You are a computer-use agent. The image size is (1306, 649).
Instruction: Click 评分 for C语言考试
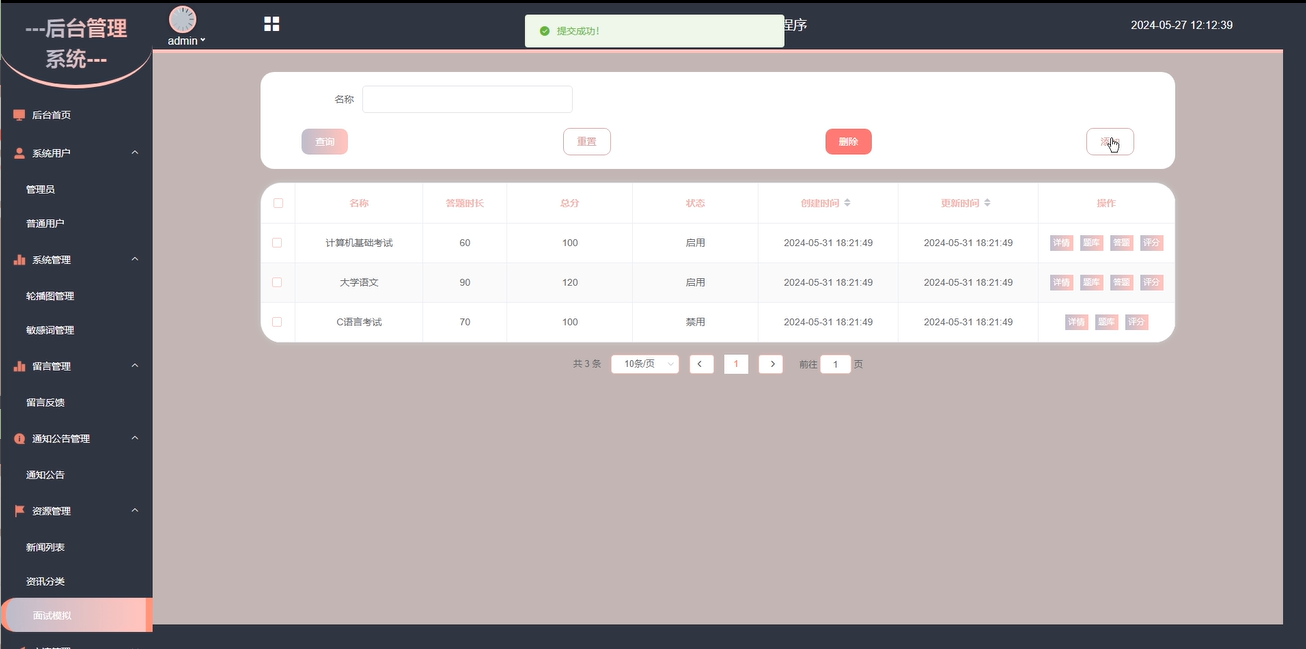(x=1137, y=322)
